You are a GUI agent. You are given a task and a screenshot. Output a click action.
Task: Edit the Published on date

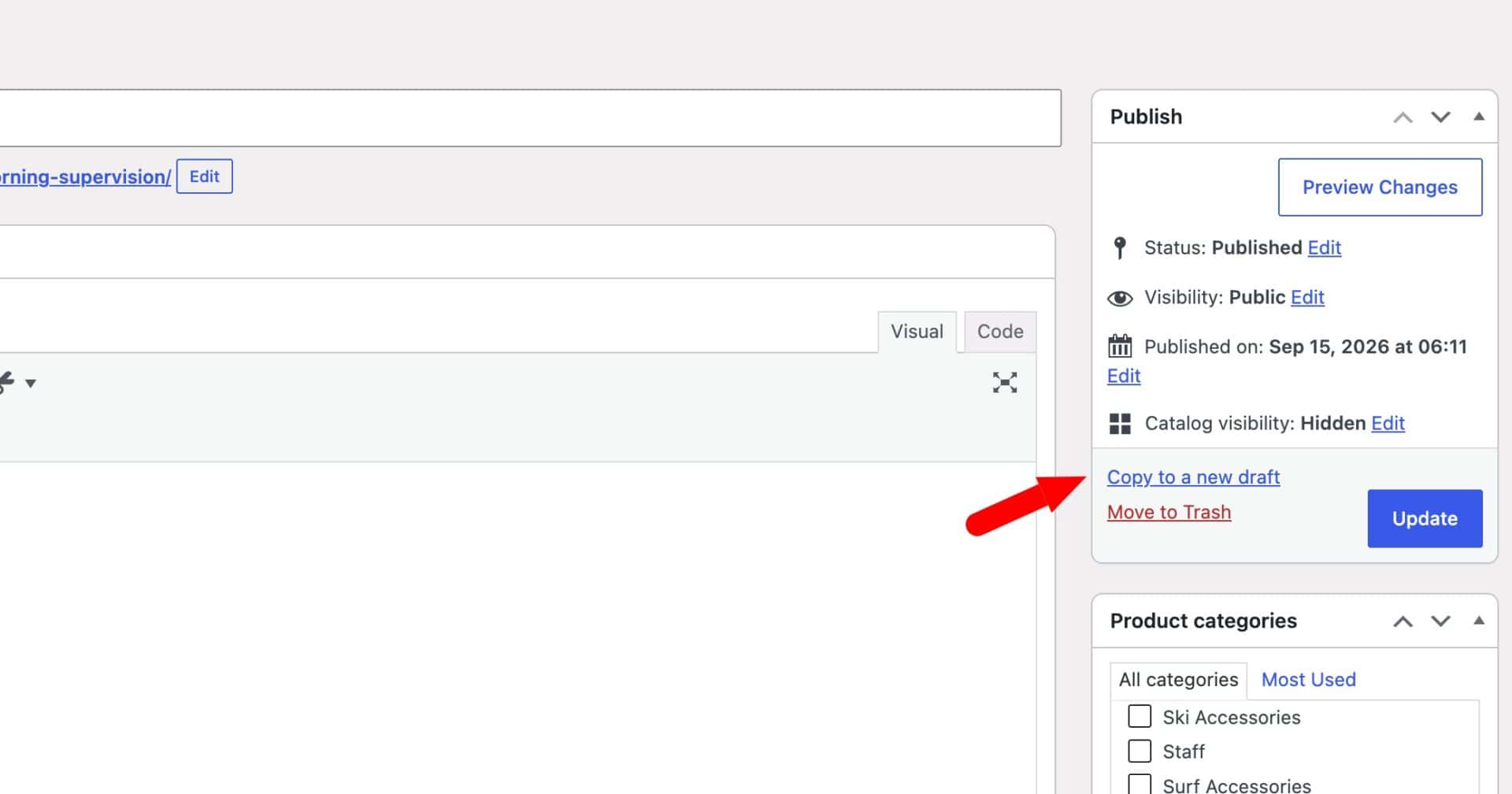[1124, 376]
